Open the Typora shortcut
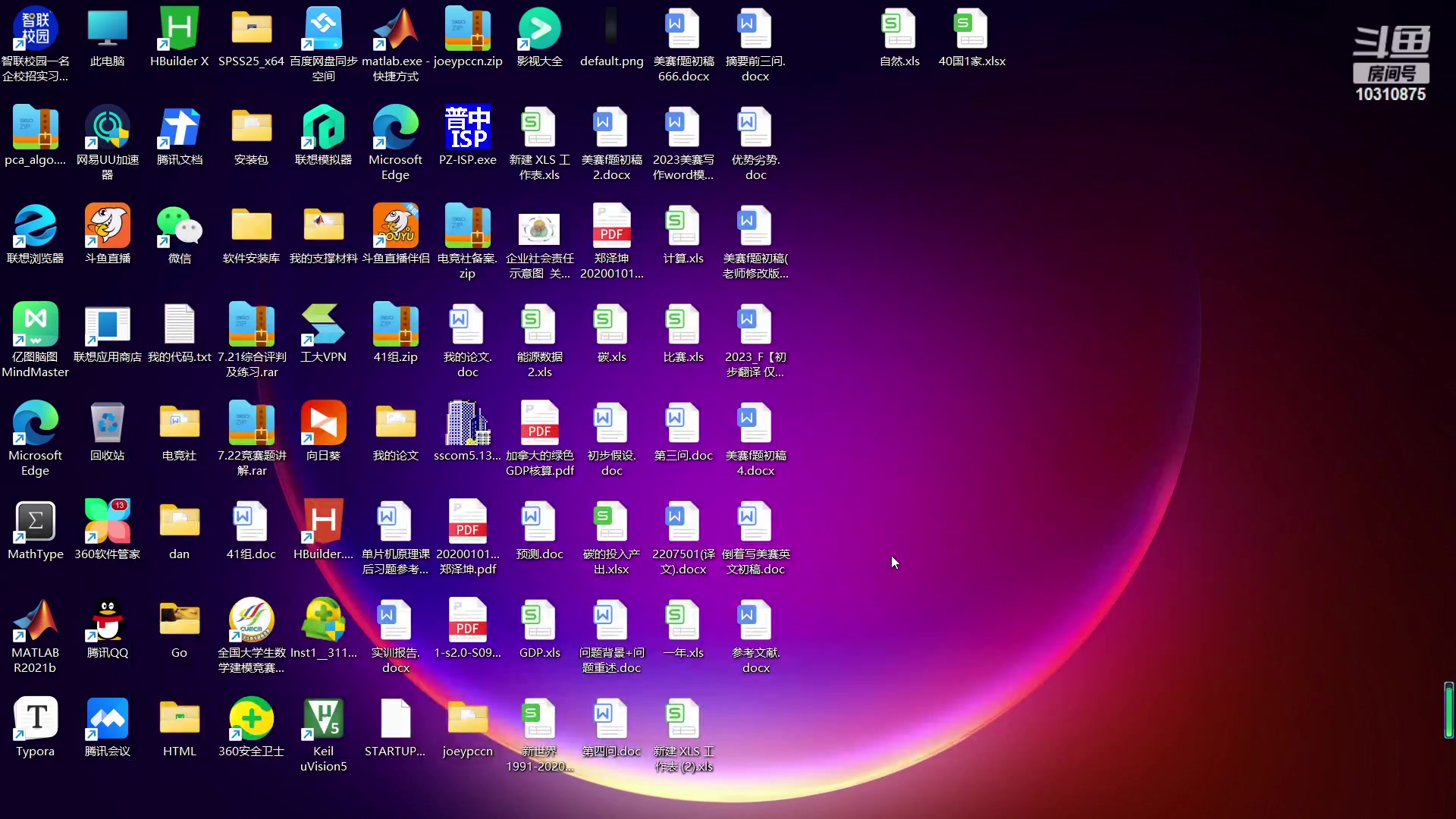1456x819 pixels. pyautogui.click(x=35, y=726)
